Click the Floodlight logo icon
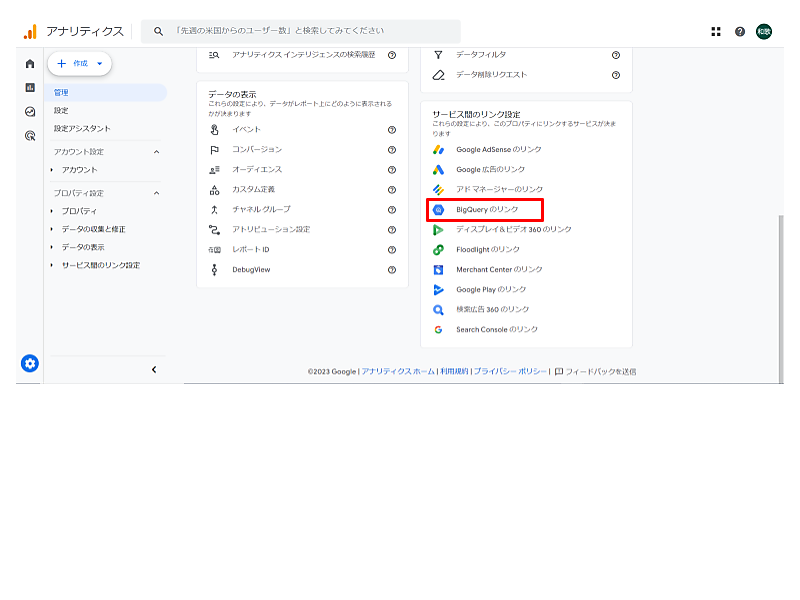The width and height of the screenshot is (800, 600). click(438, 249)
